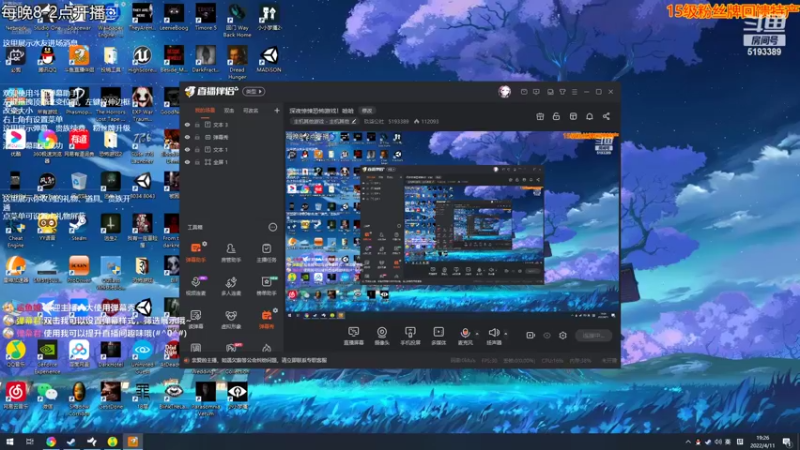Screen dimensions: 800x450
Task: Open the title bar main menu icon
Action: click(x=574, y=92)
